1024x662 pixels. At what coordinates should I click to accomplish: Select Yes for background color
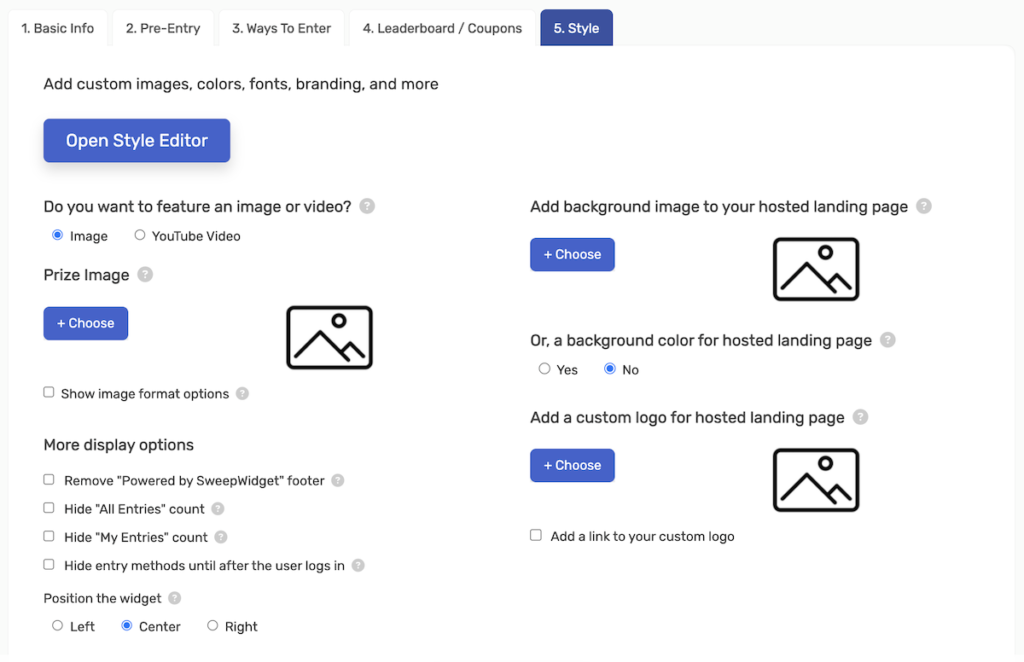click(x=544, y=369)
